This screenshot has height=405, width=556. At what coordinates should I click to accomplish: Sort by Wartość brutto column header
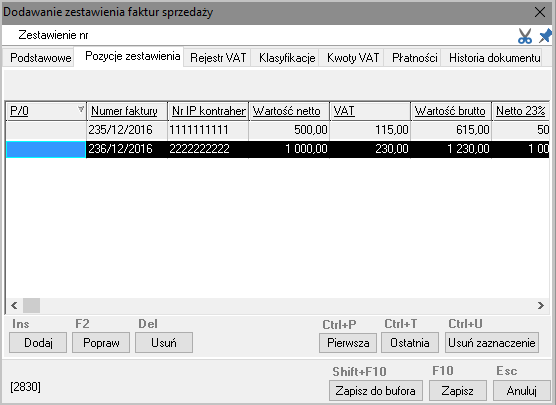[x=451, y=111]
